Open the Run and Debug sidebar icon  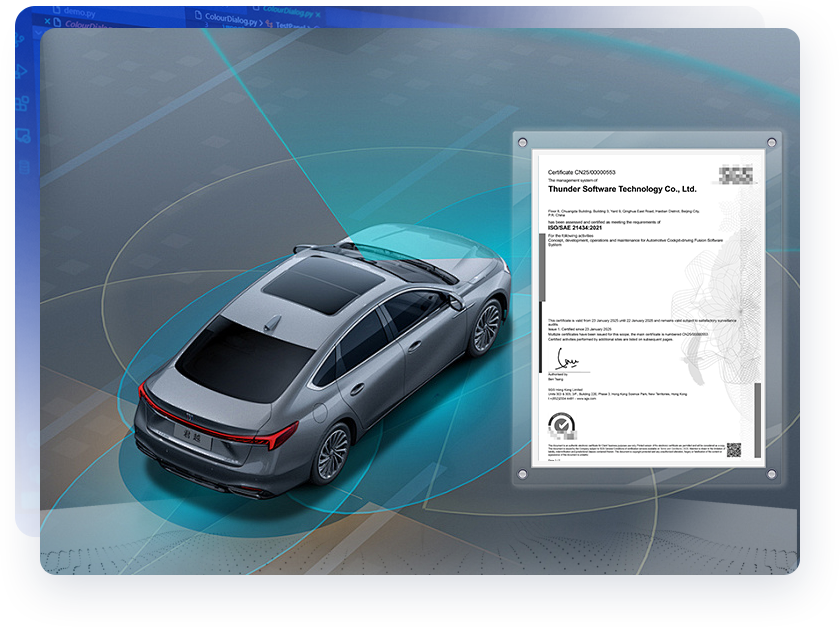tap(20, 72)
